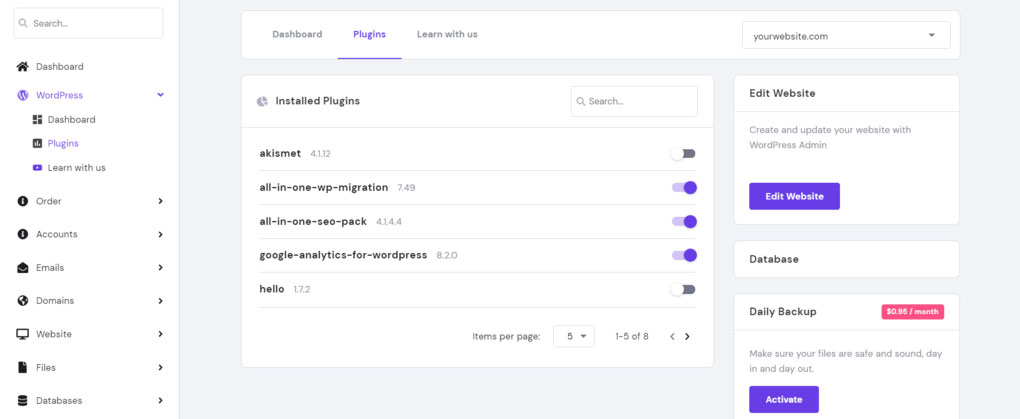
Task: Turn off google-analytics-for-wordpress toggle
Action: coord(684,255)
